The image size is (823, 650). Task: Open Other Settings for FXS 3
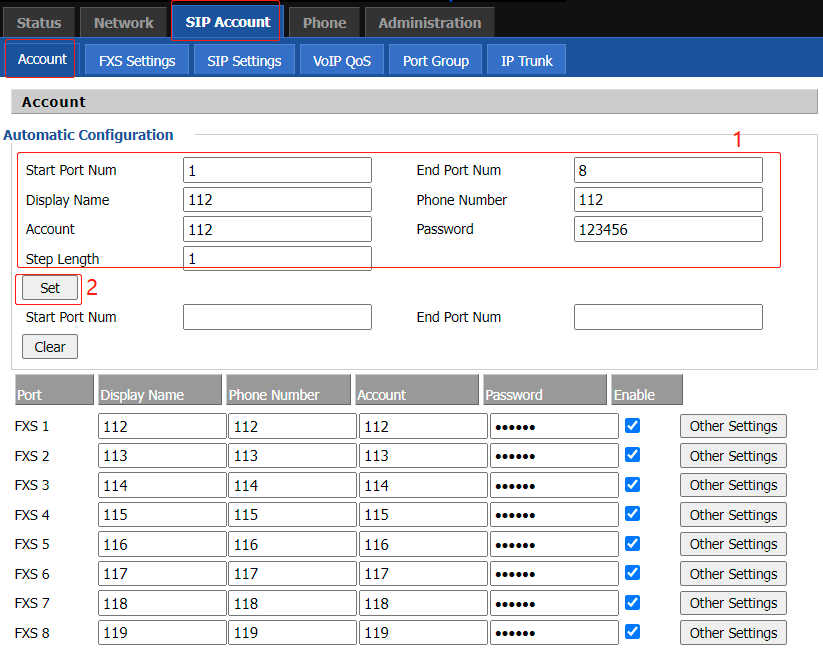(x=733, y=485)
